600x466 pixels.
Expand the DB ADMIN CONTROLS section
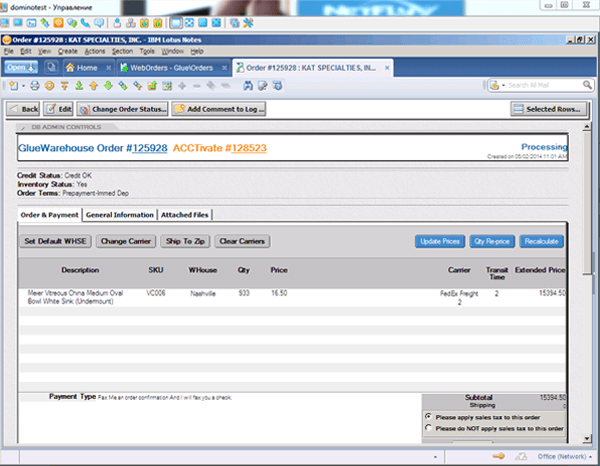pyautogui.click(x=23, y=127)
